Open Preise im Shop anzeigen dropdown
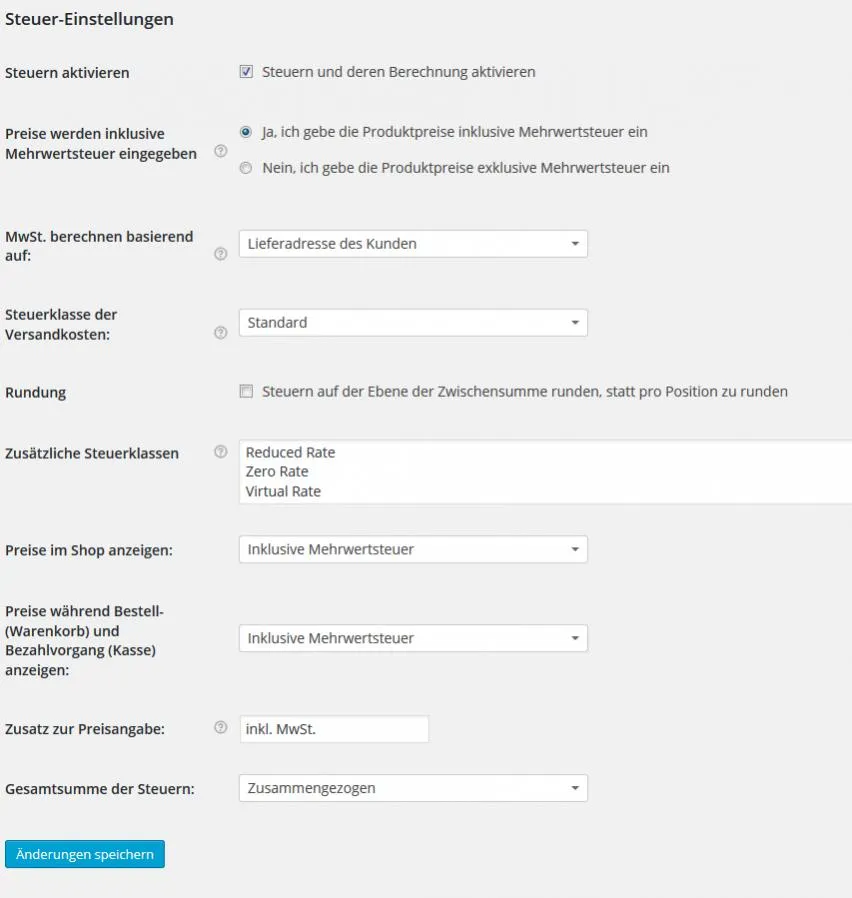 [413, 549]
